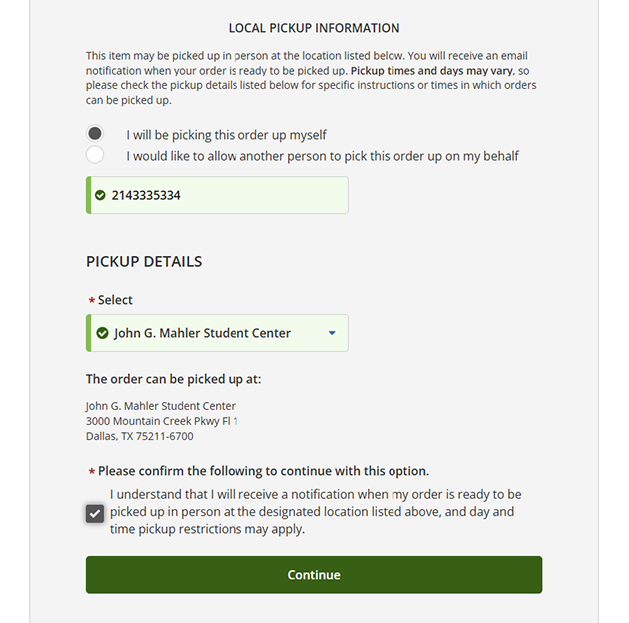629x623 pixels.
Task: Click the "allow another person to pick this order up" label
Action: pos(322,156)
